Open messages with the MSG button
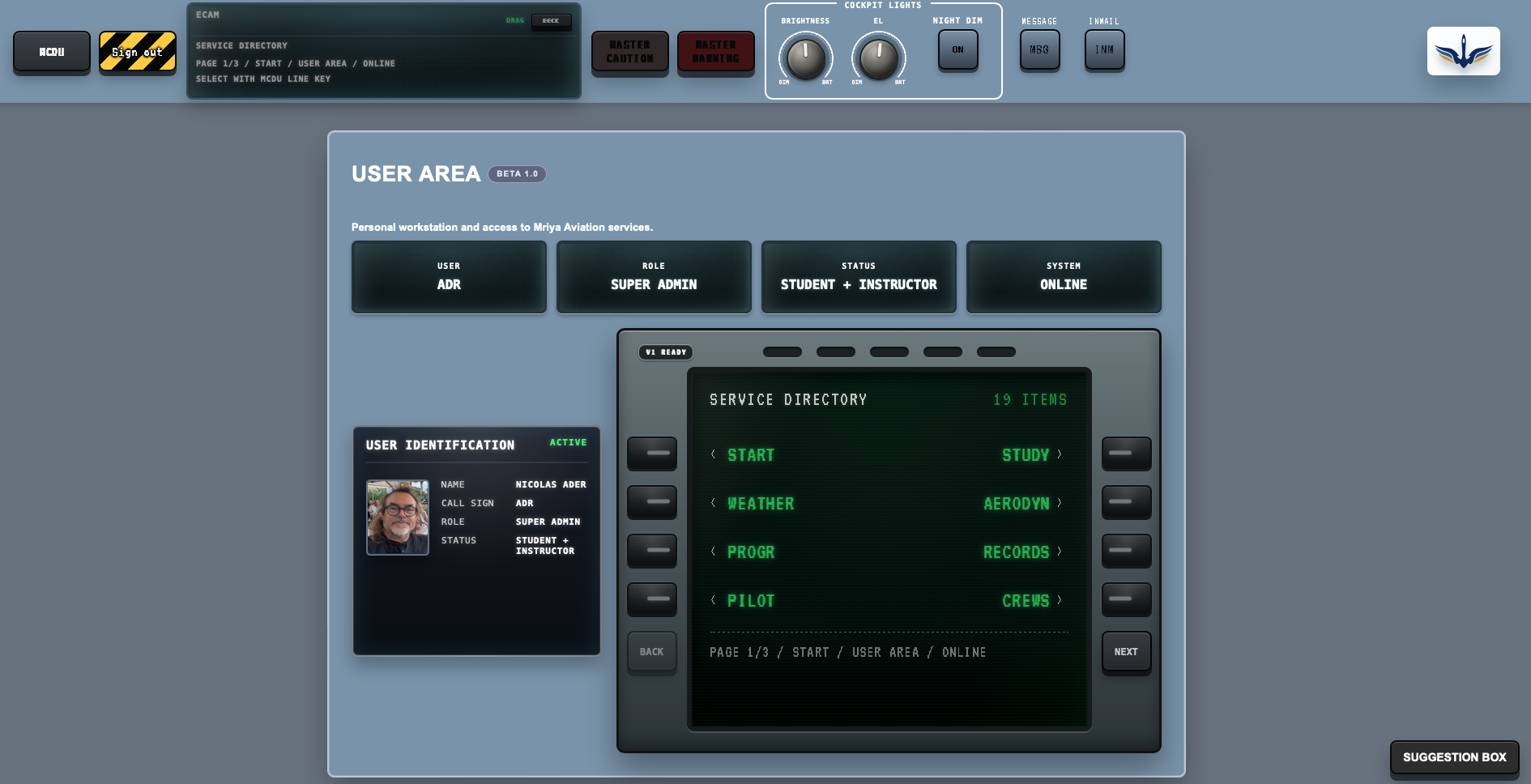This screenshot has width=1531, height=784. [1039, 50]
